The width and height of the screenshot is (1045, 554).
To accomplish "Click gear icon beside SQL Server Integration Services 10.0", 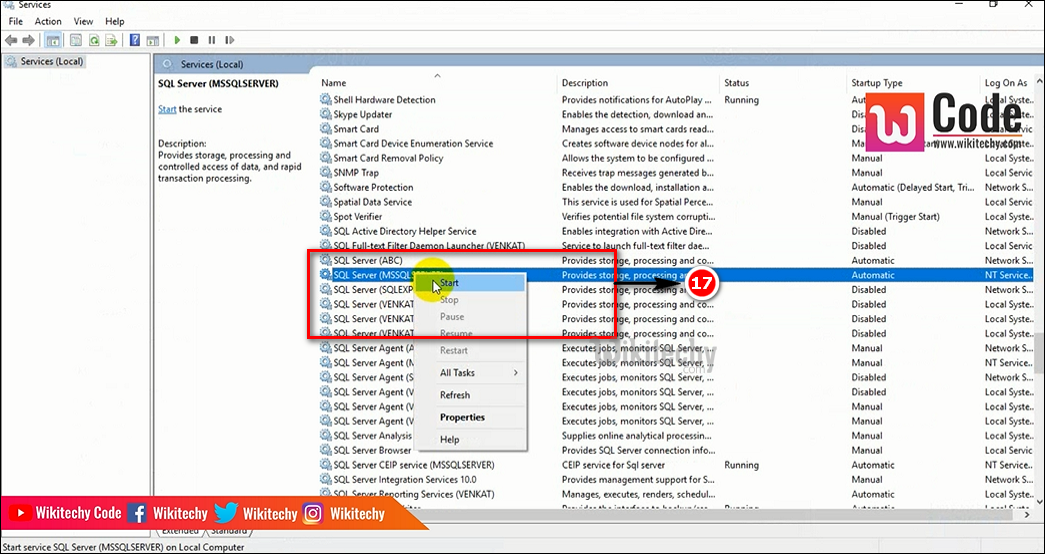I will pos(325,479).
